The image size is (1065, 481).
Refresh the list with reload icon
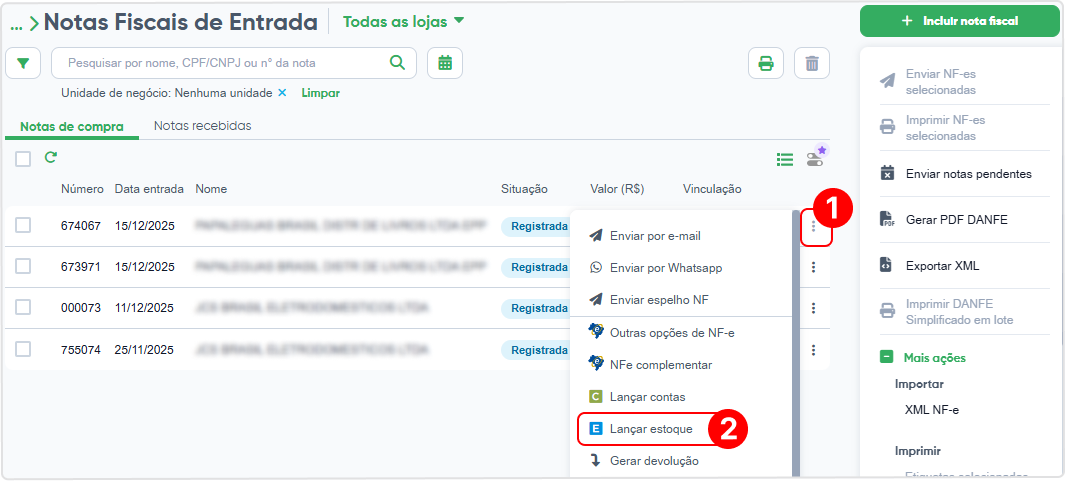pos(50,158)
